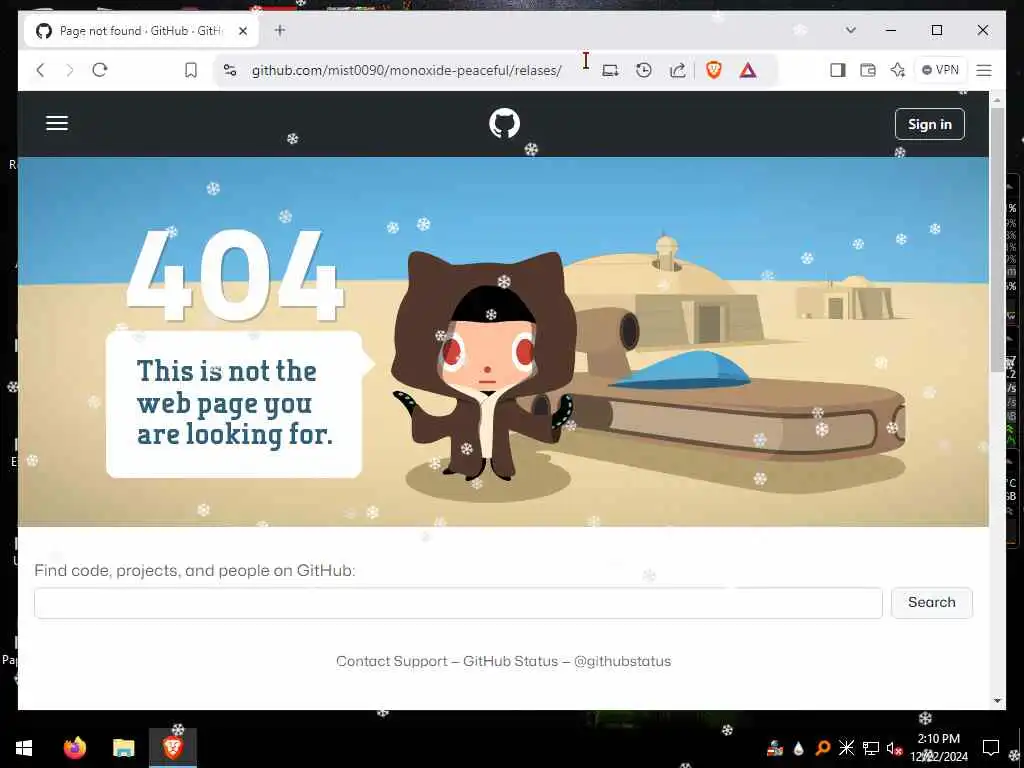Open a new browser tab
This screenshot has height=768, width=1024.
pos(280,30)
